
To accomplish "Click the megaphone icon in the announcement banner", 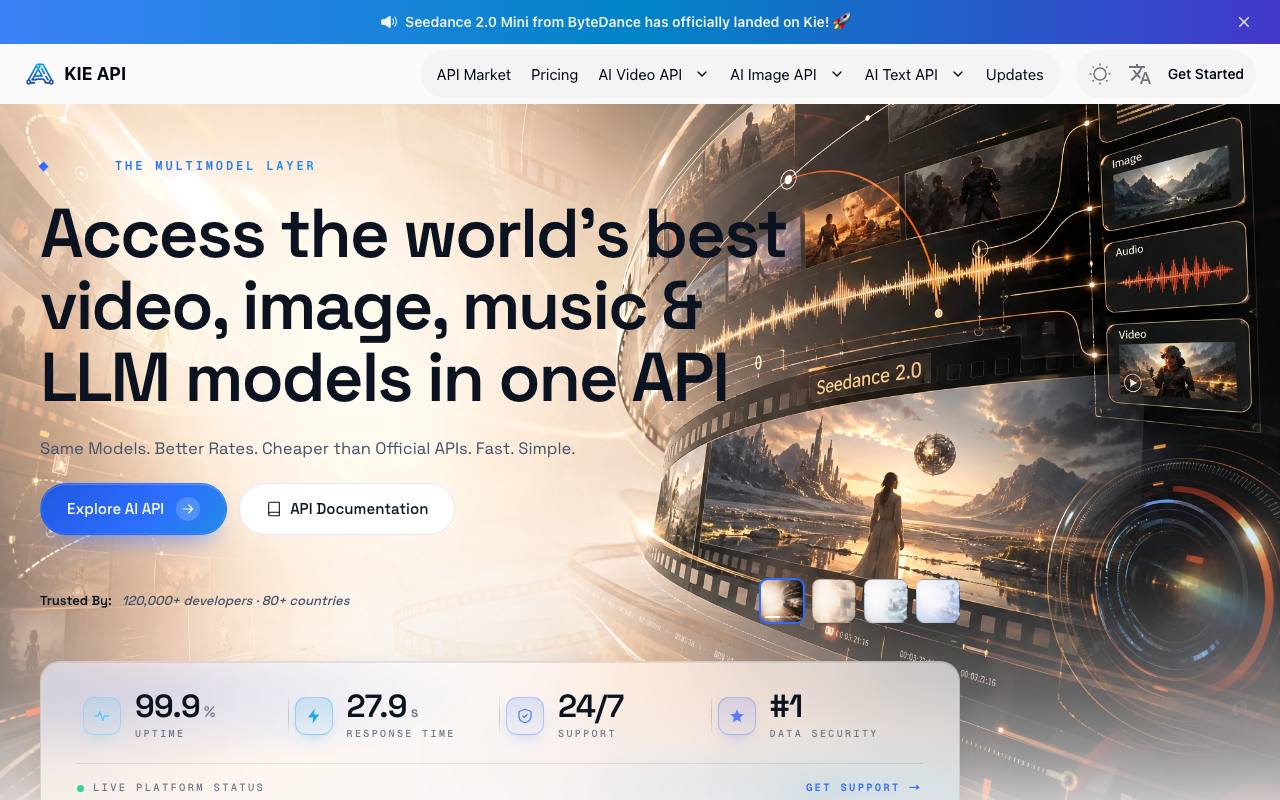I will [389, 22].
